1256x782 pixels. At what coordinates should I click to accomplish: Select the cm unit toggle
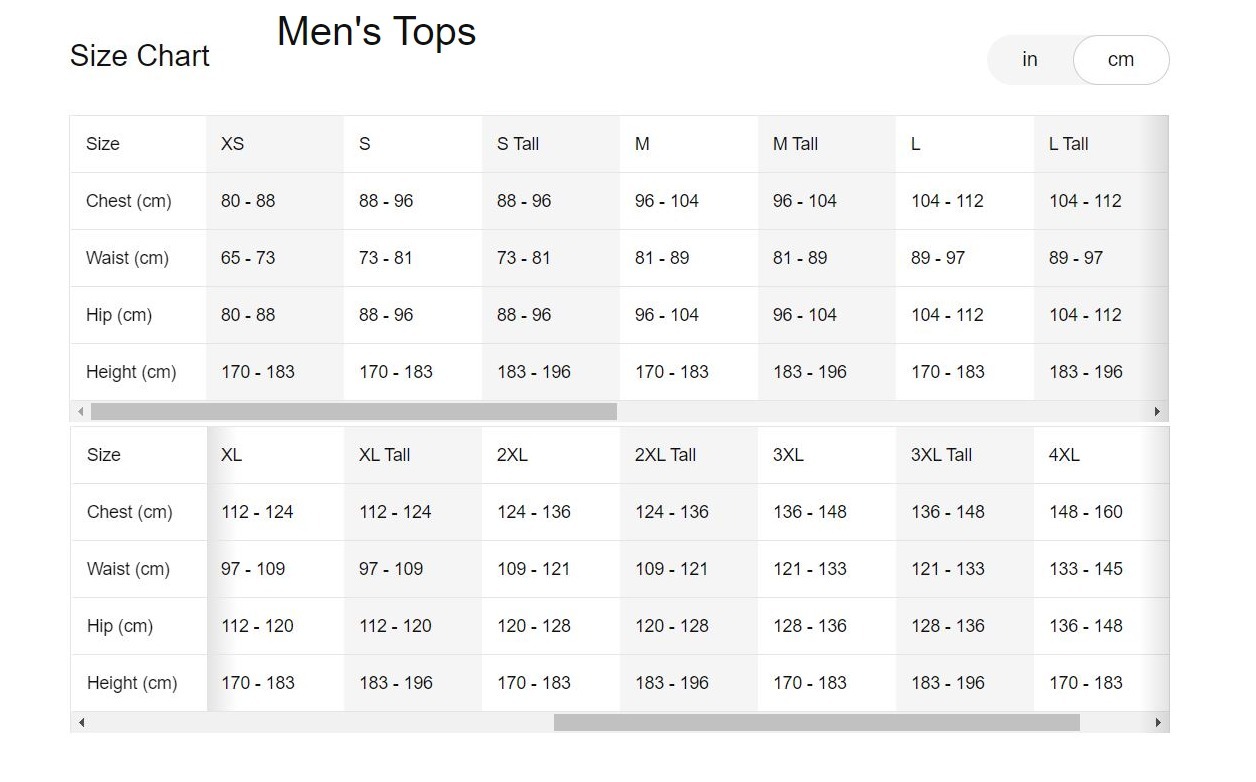(x=1121, y=60)
